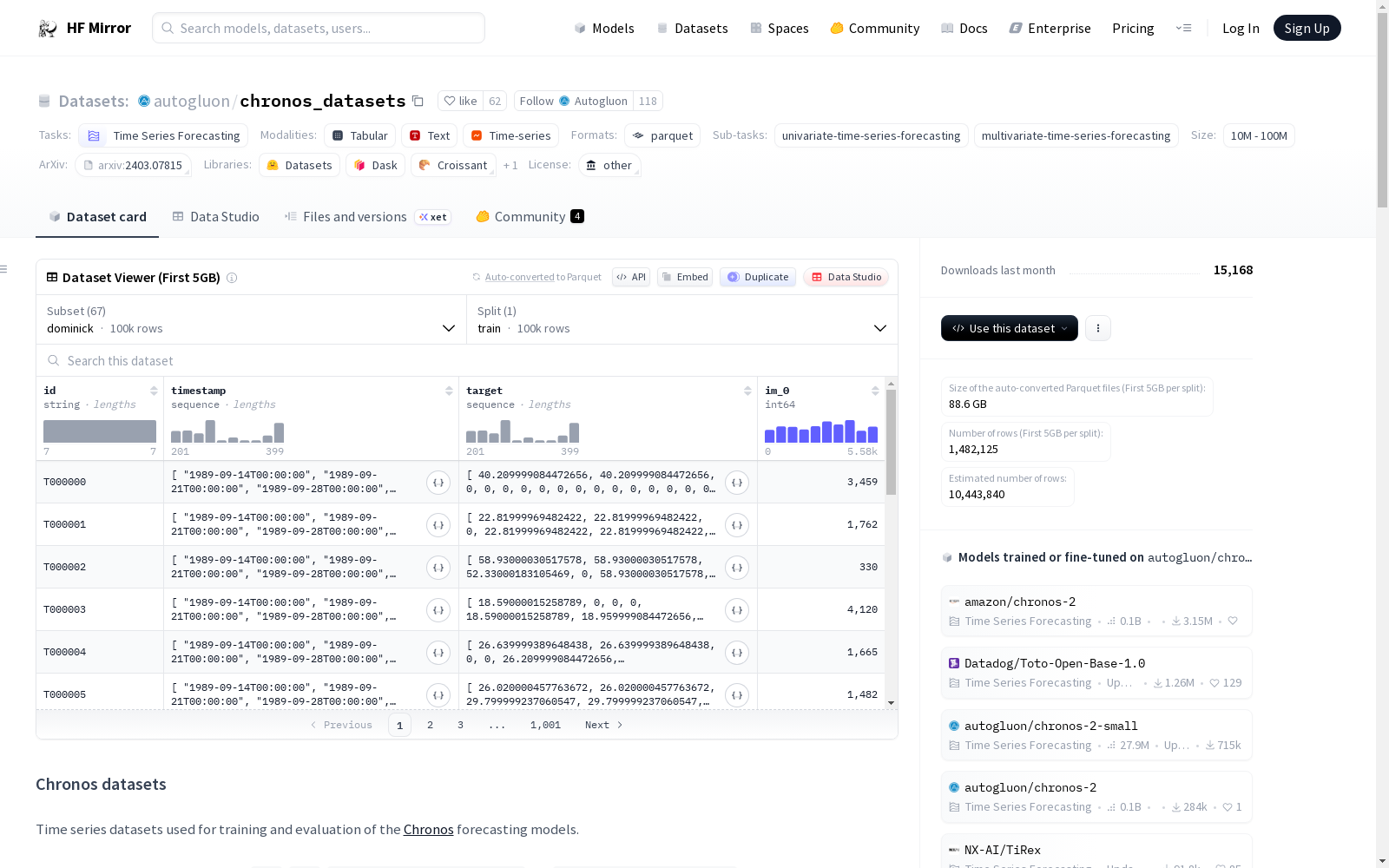Expand the Split train dropdown

(x=682, y=319)
